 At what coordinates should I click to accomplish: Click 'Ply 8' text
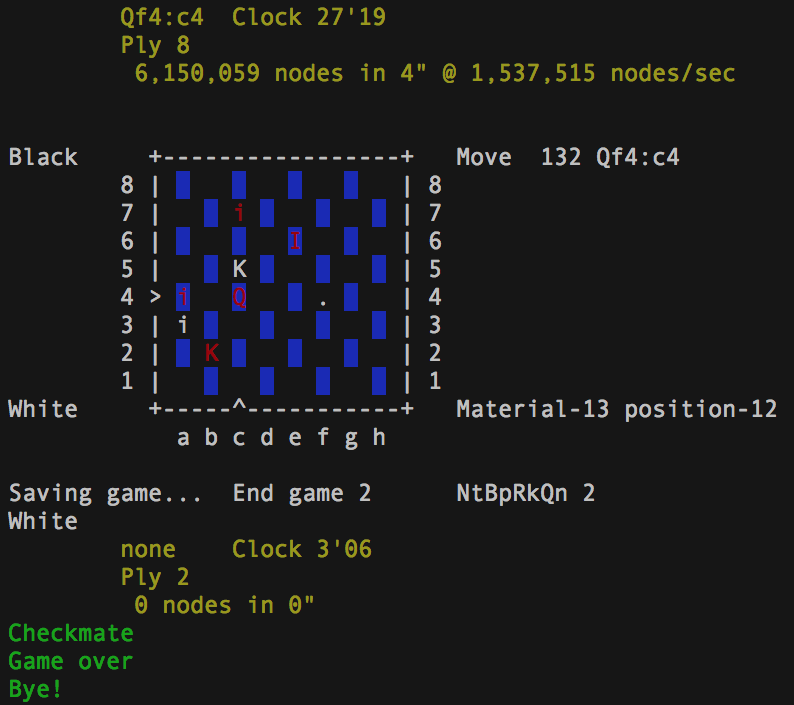coord(155,45)
